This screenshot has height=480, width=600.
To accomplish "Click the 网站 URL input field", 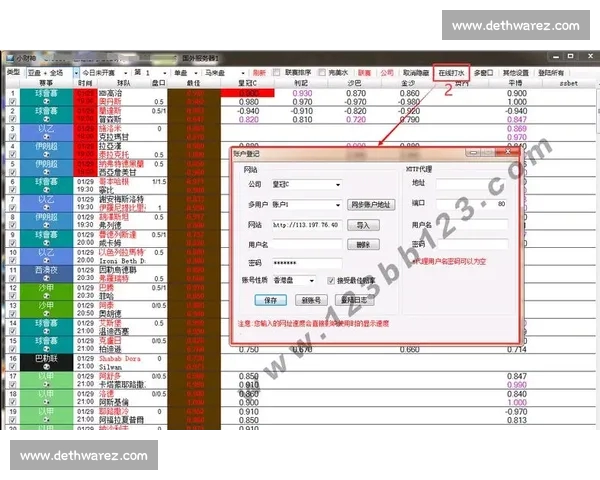I will click(307, 225).
